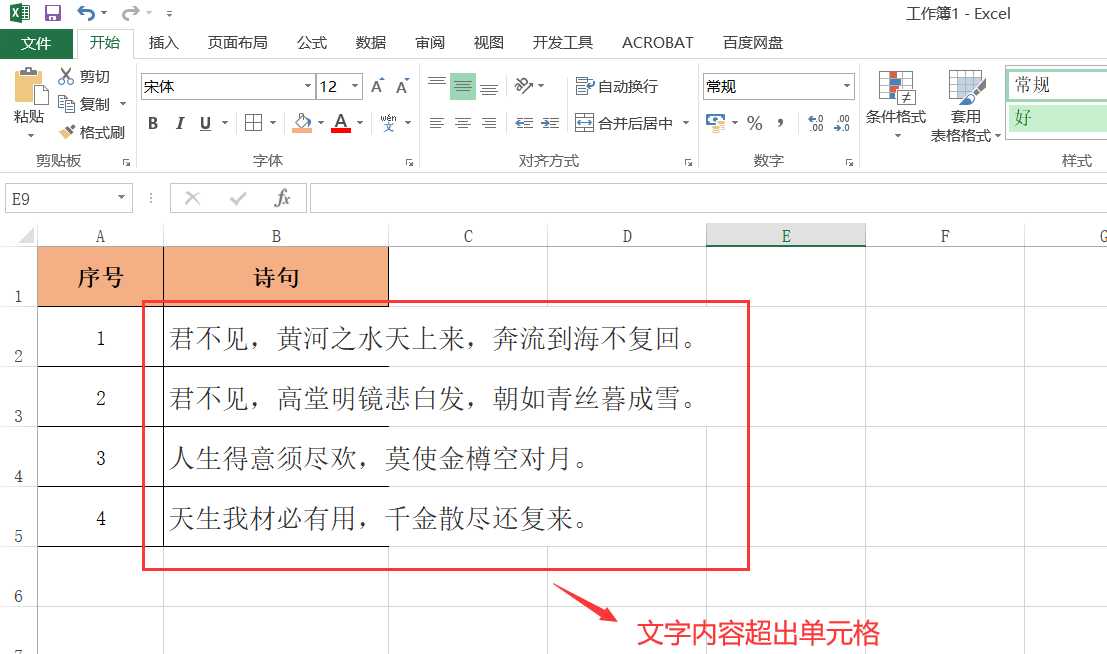Viewport: 1107px width, 654px height.
Task: Open the 开发工具 Developer tab
Action: click(563, 43)
